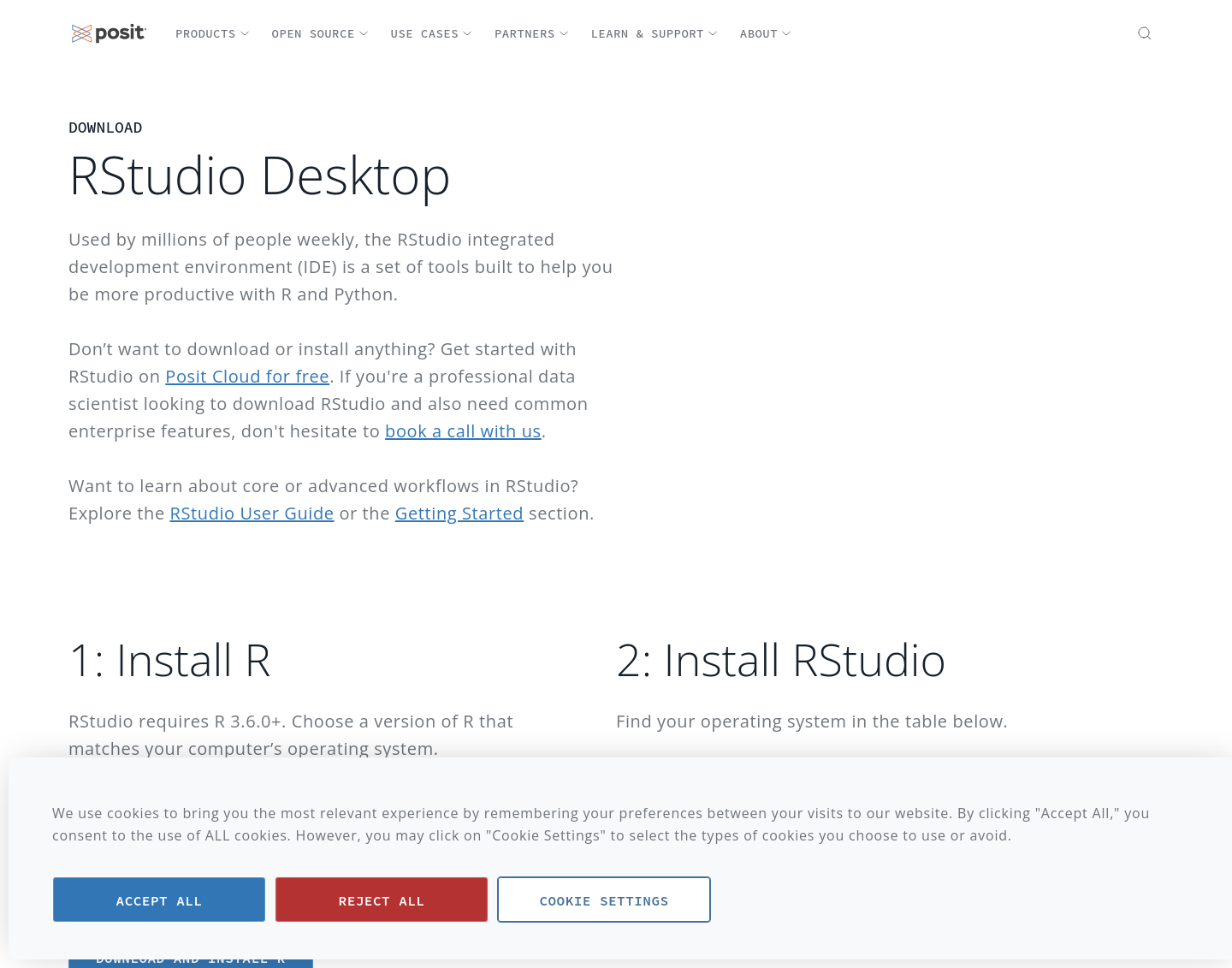Expand the Open Source chevron arrow
This screenshot has height=968, width=1232.
click(x=364, y=34)
